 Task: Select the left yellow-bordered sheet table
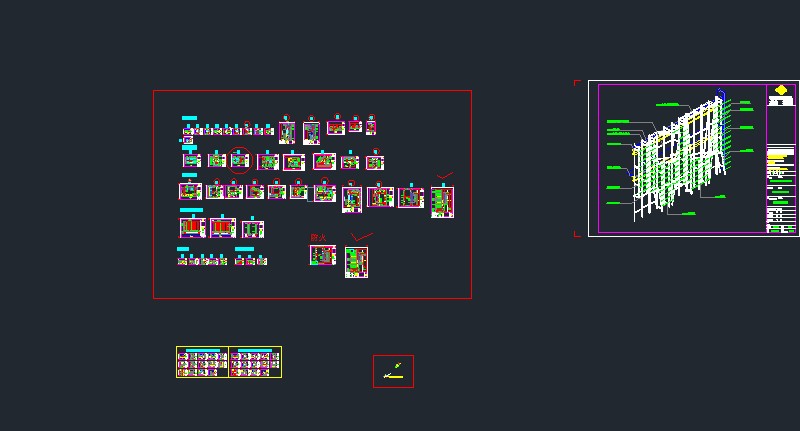[203, 362]
